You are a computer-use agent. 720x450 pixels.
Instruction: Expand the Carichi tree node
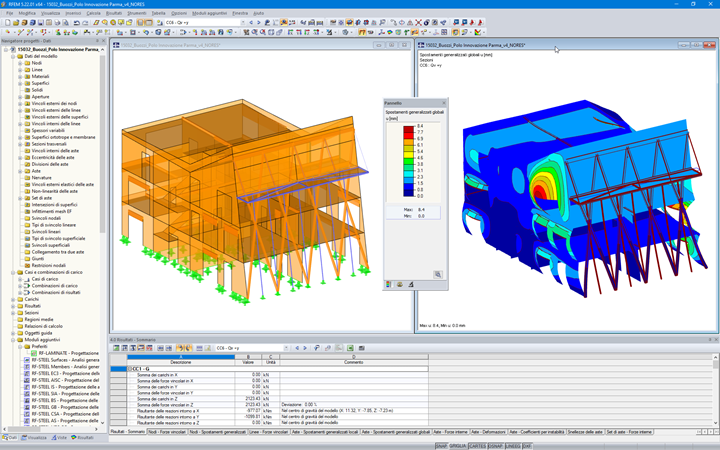[13, 299]
